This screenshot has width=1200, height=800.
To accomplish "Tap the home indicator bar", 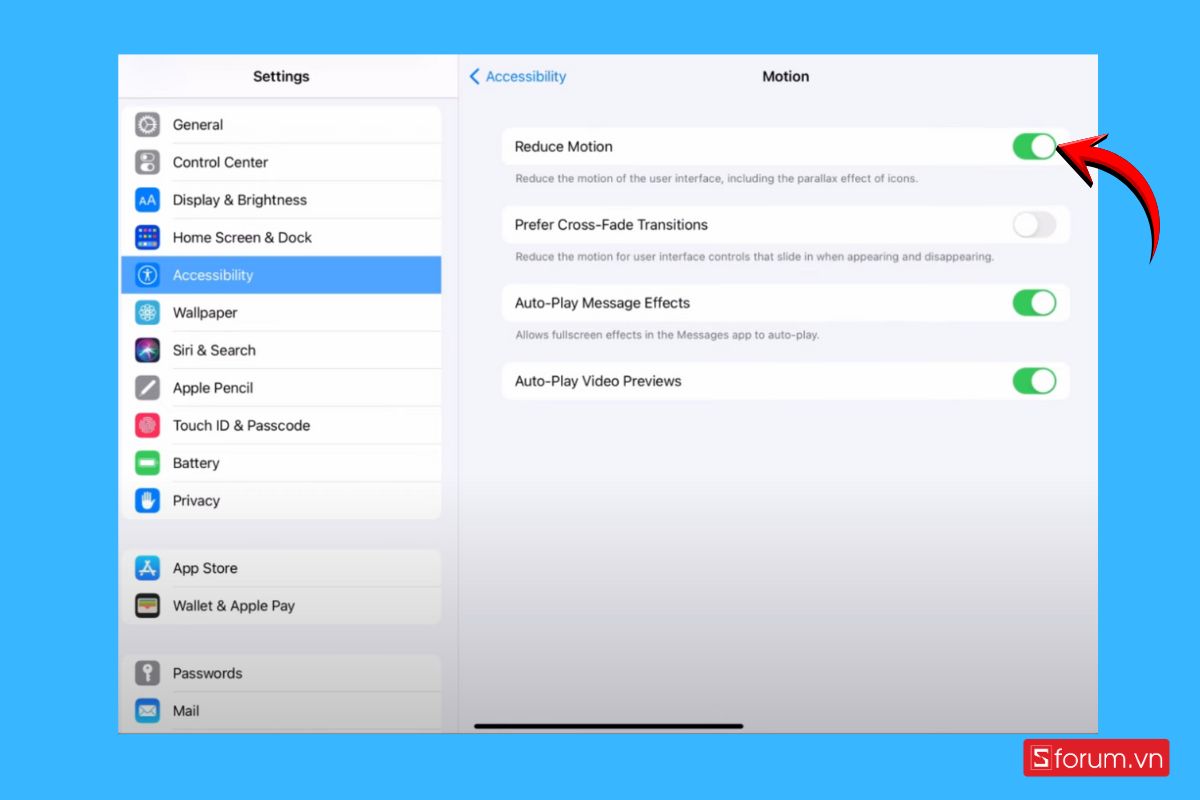I will point(608,726).
